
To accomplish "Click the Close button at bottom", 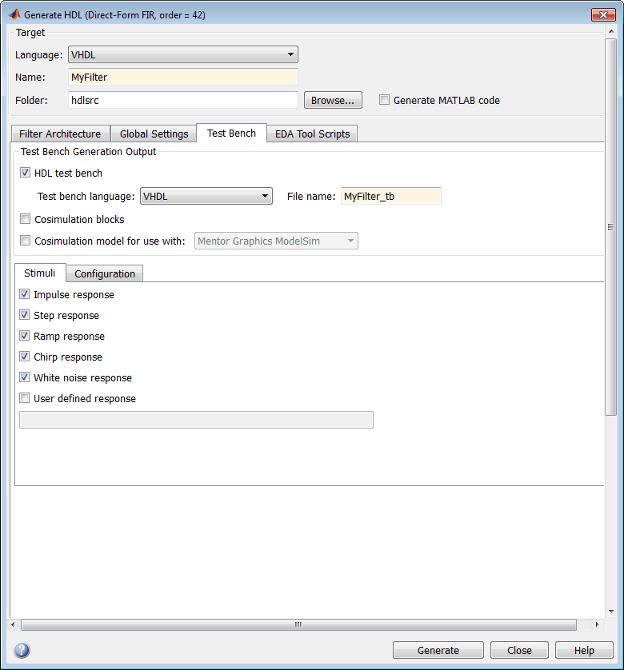I will click(x=519, y=650).
